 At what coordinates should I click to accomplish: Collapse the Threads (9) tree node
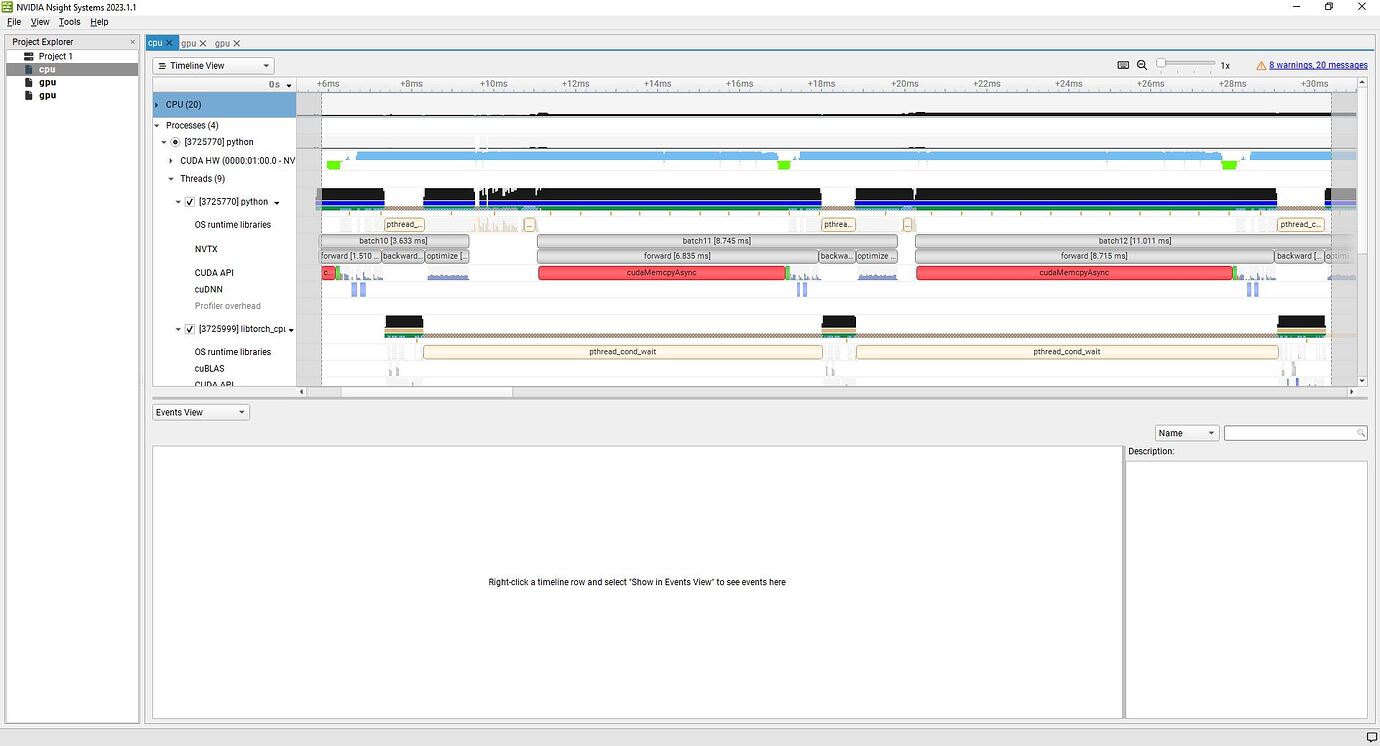[x=171, y=179]
